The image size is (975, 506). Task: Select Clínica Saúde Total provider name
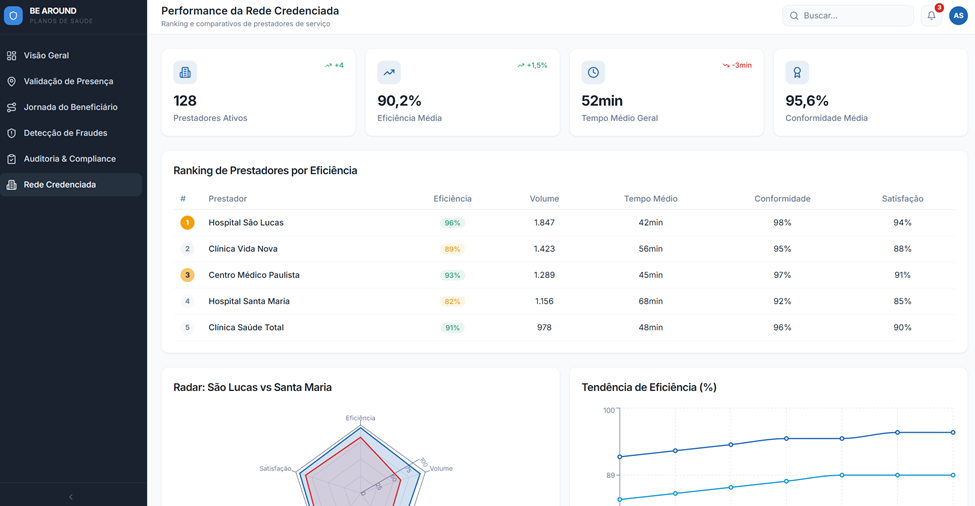tap(246, 328)
